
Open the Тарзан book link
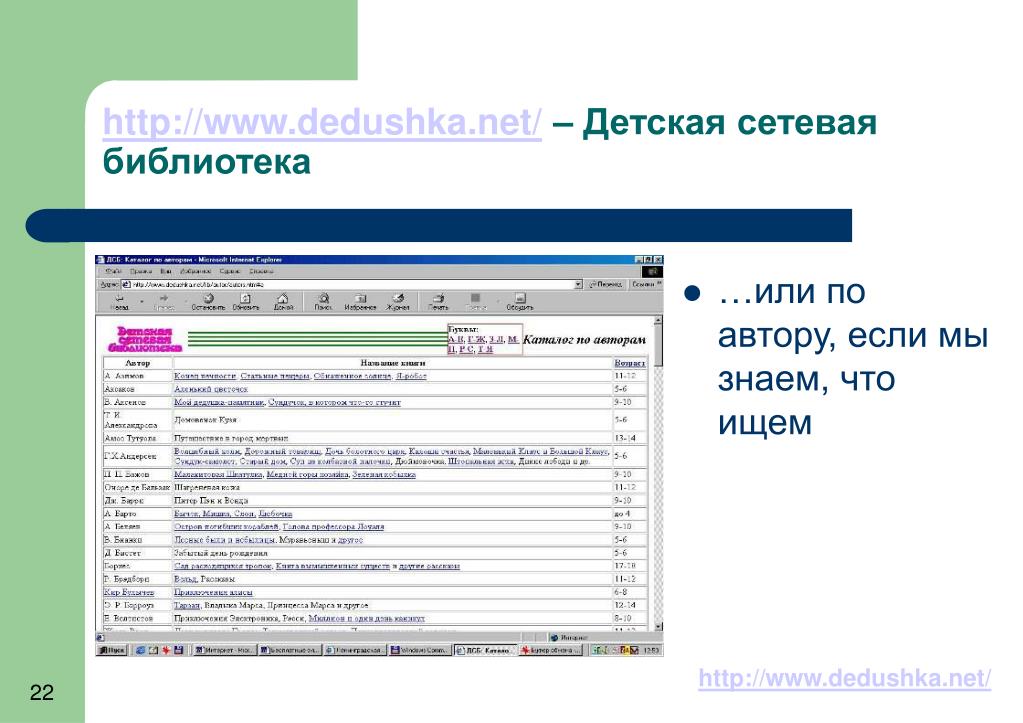(x=187, y=606)
